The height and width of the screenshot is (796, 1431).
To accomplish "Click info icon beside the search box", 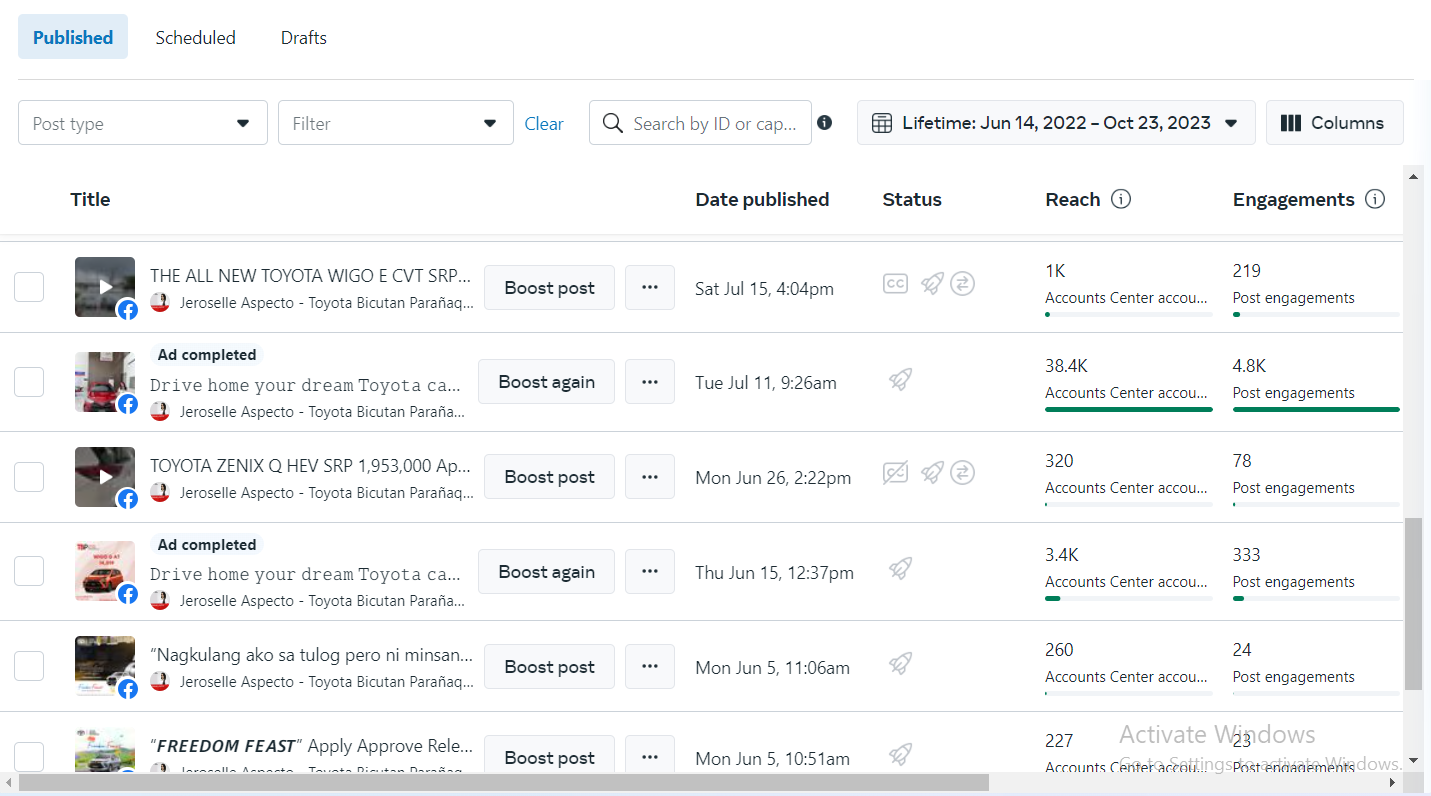I will pos(824,122).
